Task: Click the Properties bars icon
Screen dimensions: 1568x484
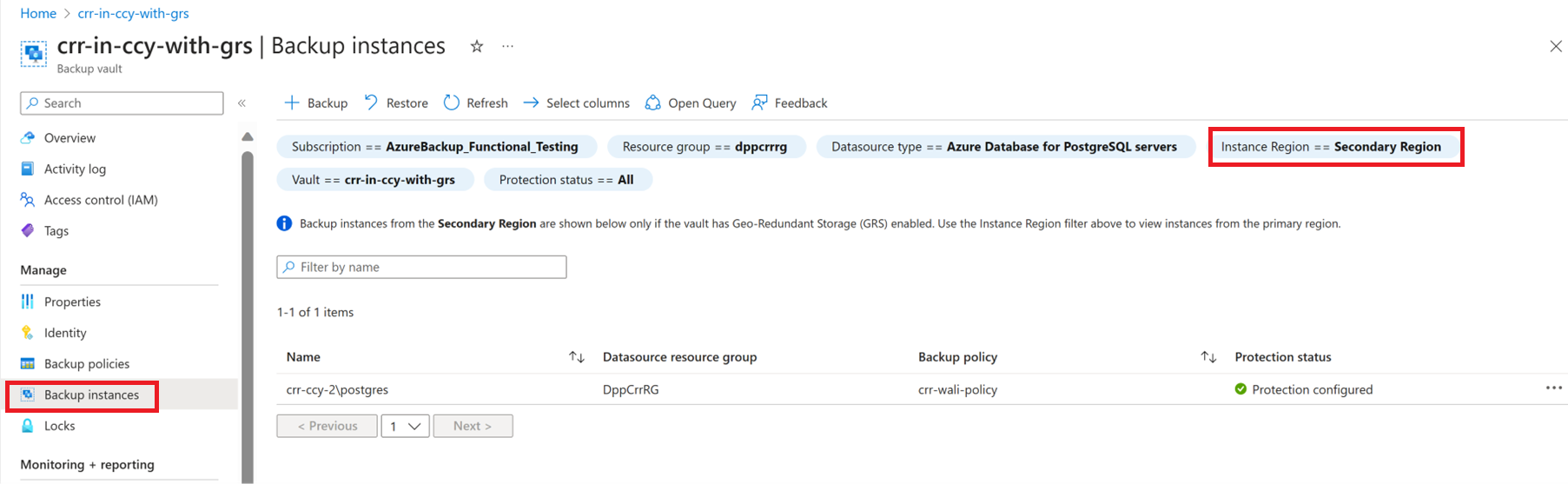Action: [x=28, y=302]
